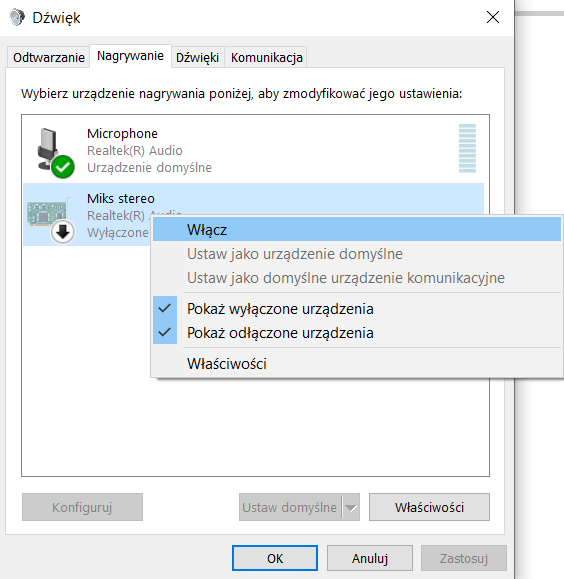Click the Wyłączone status text

click(118, 233)
